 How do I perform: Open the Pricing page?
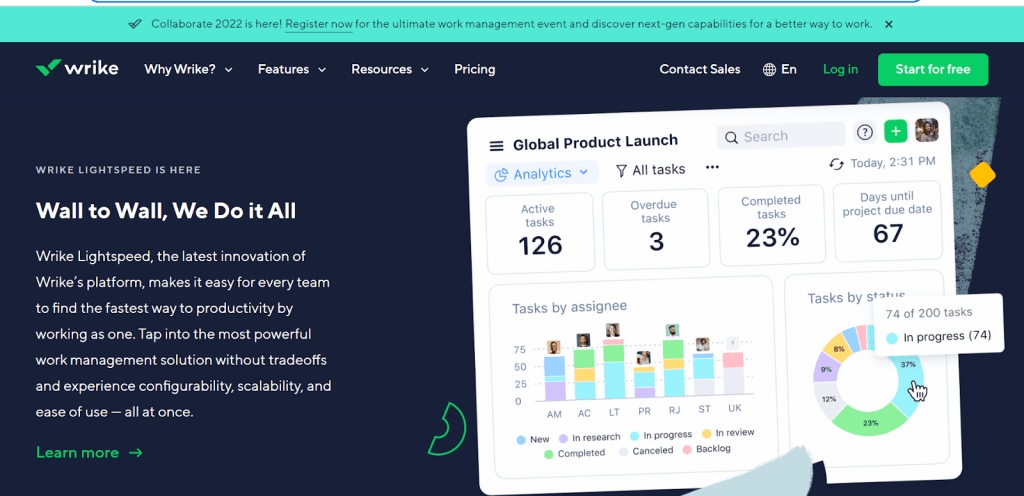pos(475,69)
